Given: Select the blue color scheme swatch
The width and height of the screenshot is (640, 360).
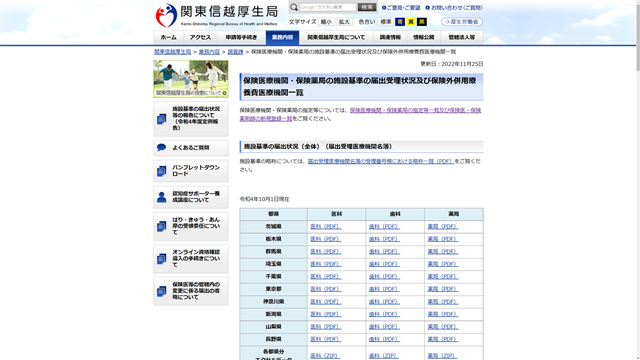Looking at the screenshot, I should 400,22.
